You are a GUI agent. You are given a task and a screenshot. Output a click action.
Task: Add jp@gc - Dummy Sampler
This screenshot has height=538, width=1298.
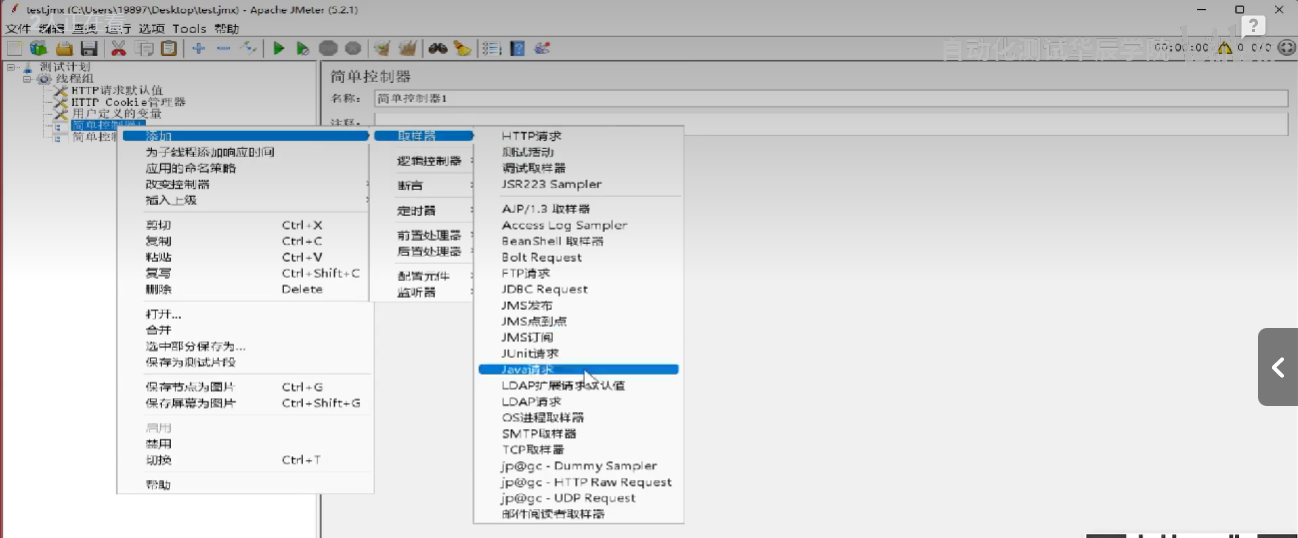click(578, 466)
